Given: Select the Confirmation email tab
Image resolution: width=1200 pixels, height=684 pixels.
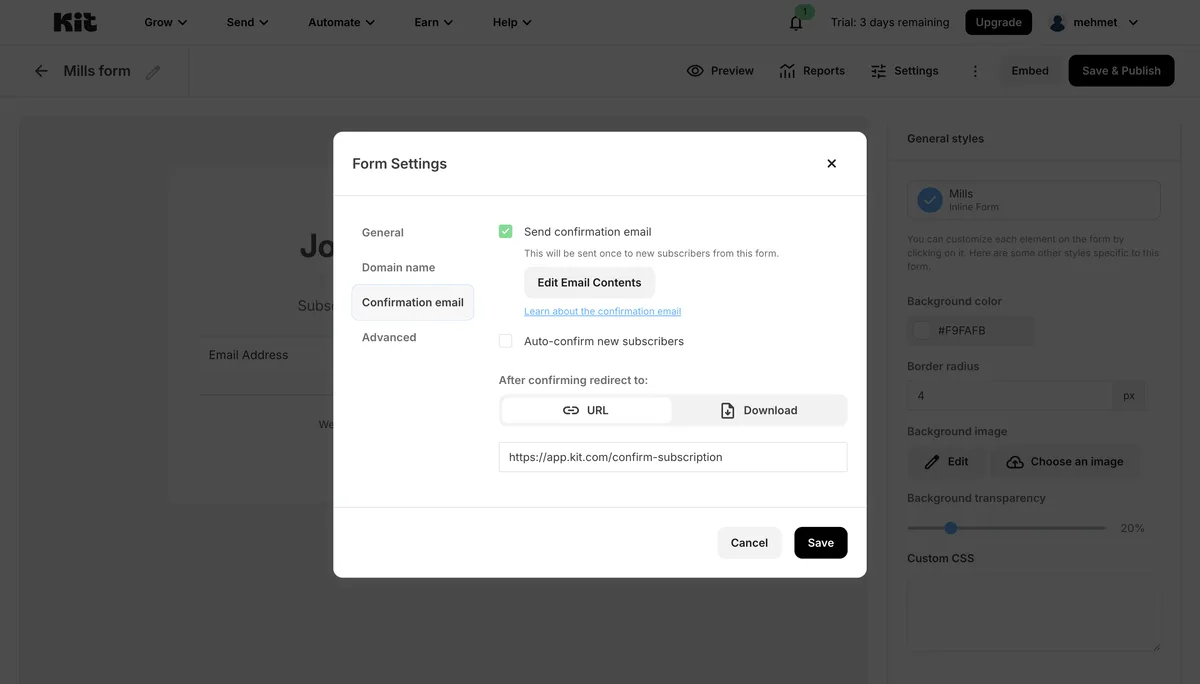Looking at the screenshot, I should click(413, 302).
